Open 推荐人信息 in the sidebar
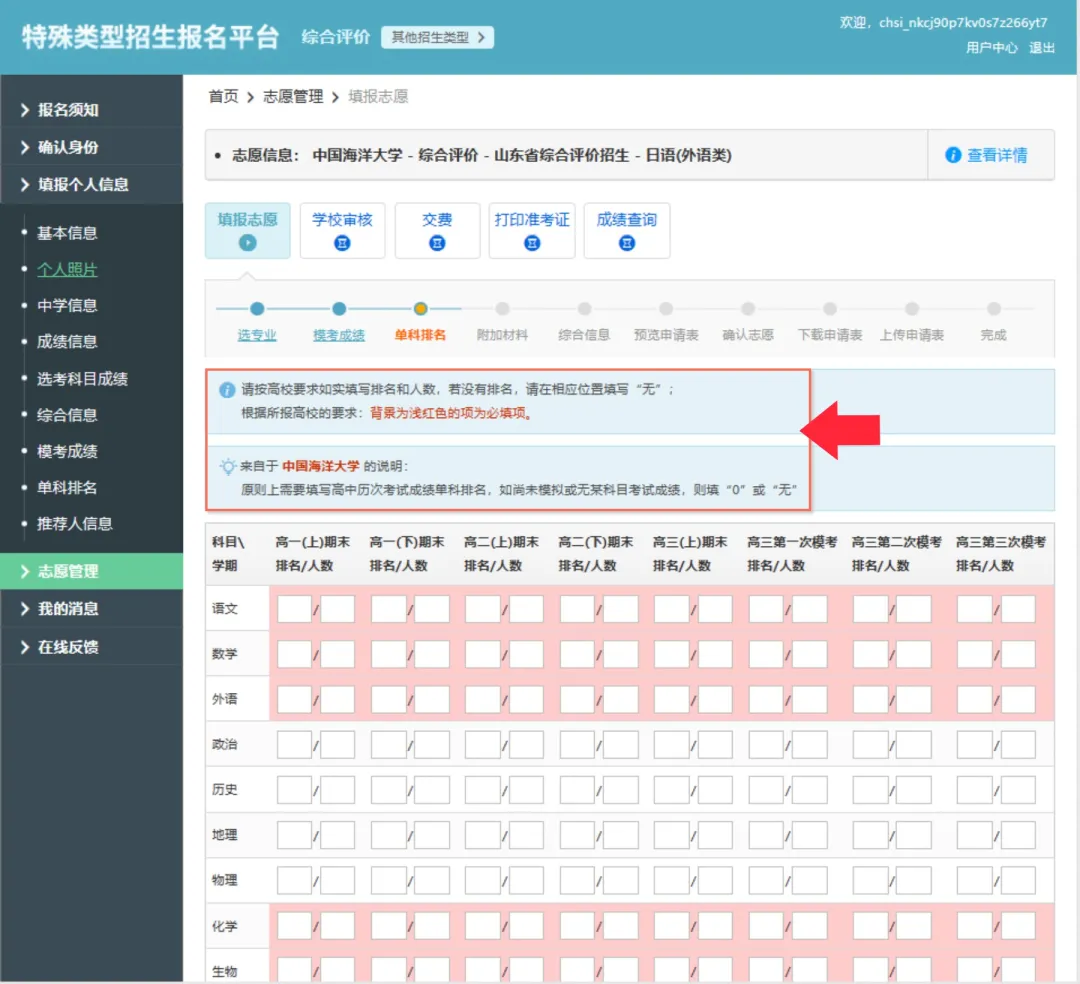 coord(74,524)
